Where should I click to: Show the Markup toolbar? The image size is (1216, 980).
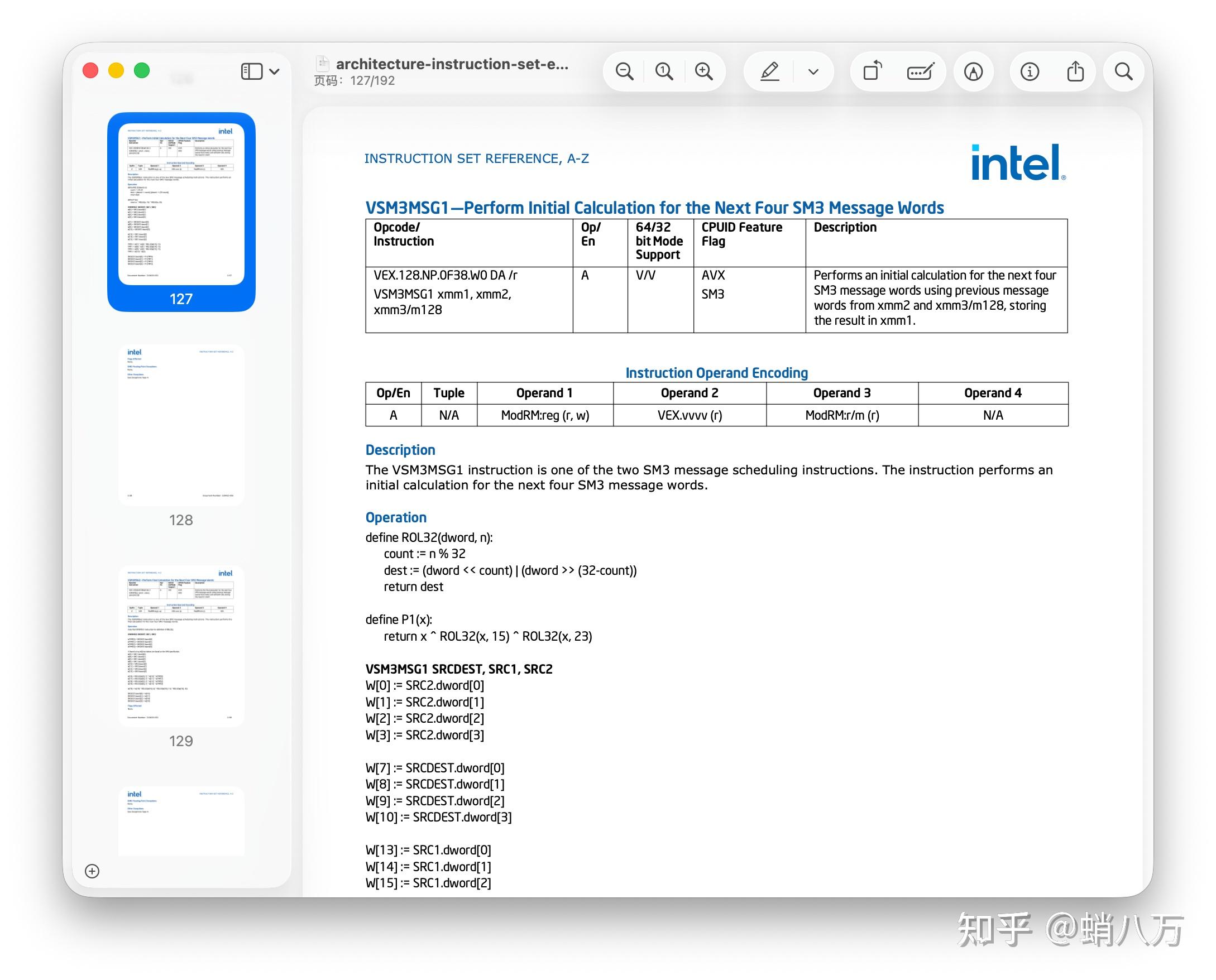(x=973, y=71)
